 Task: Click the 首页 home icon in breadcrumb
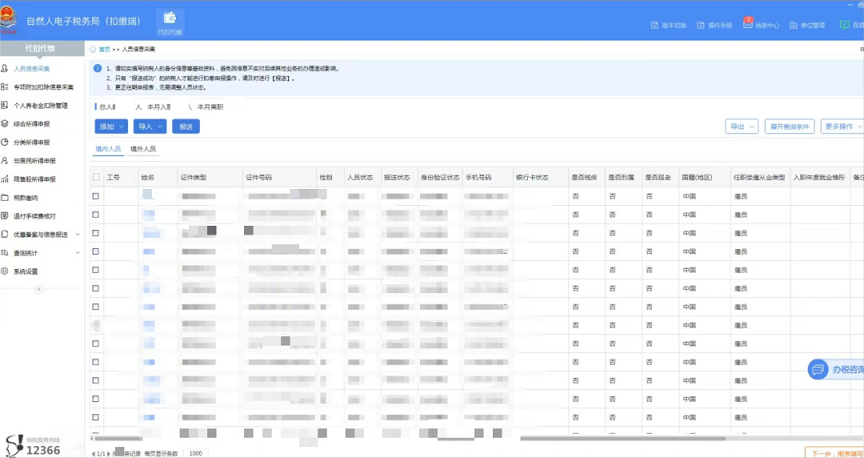(x=93, y=48)
